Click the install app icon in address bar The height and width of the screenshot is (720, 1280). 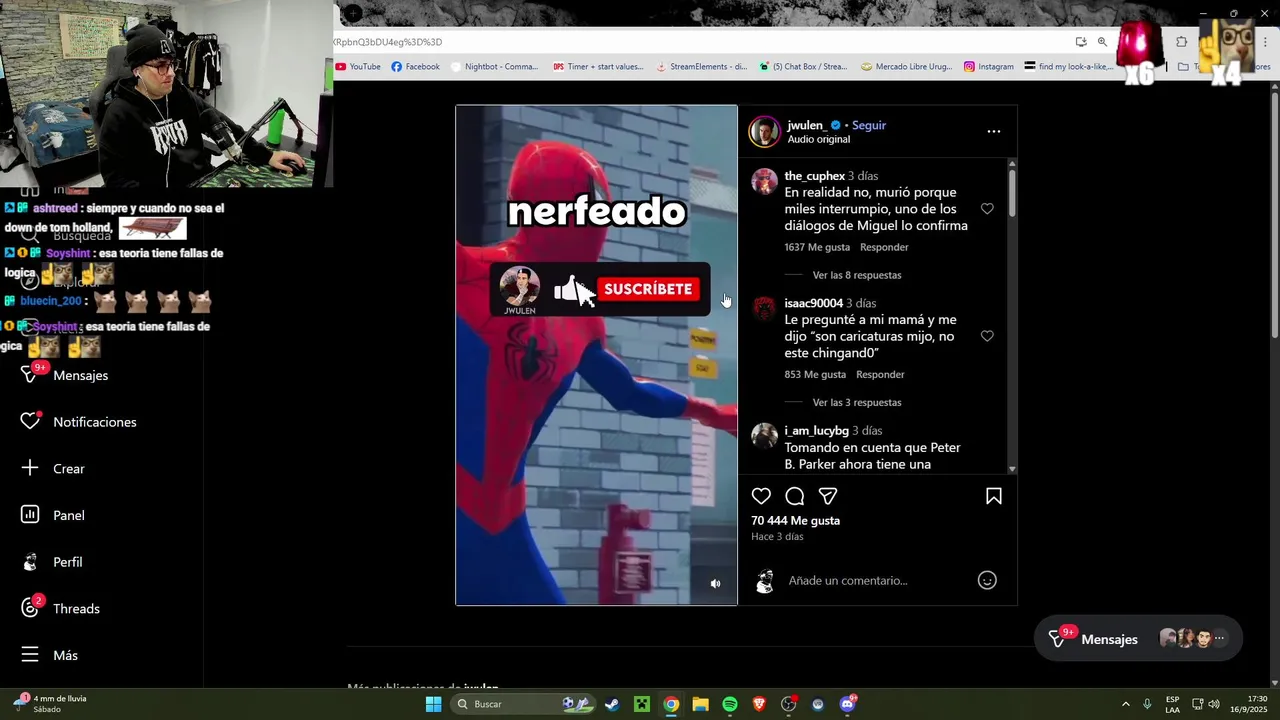[x=1081, y=42]
